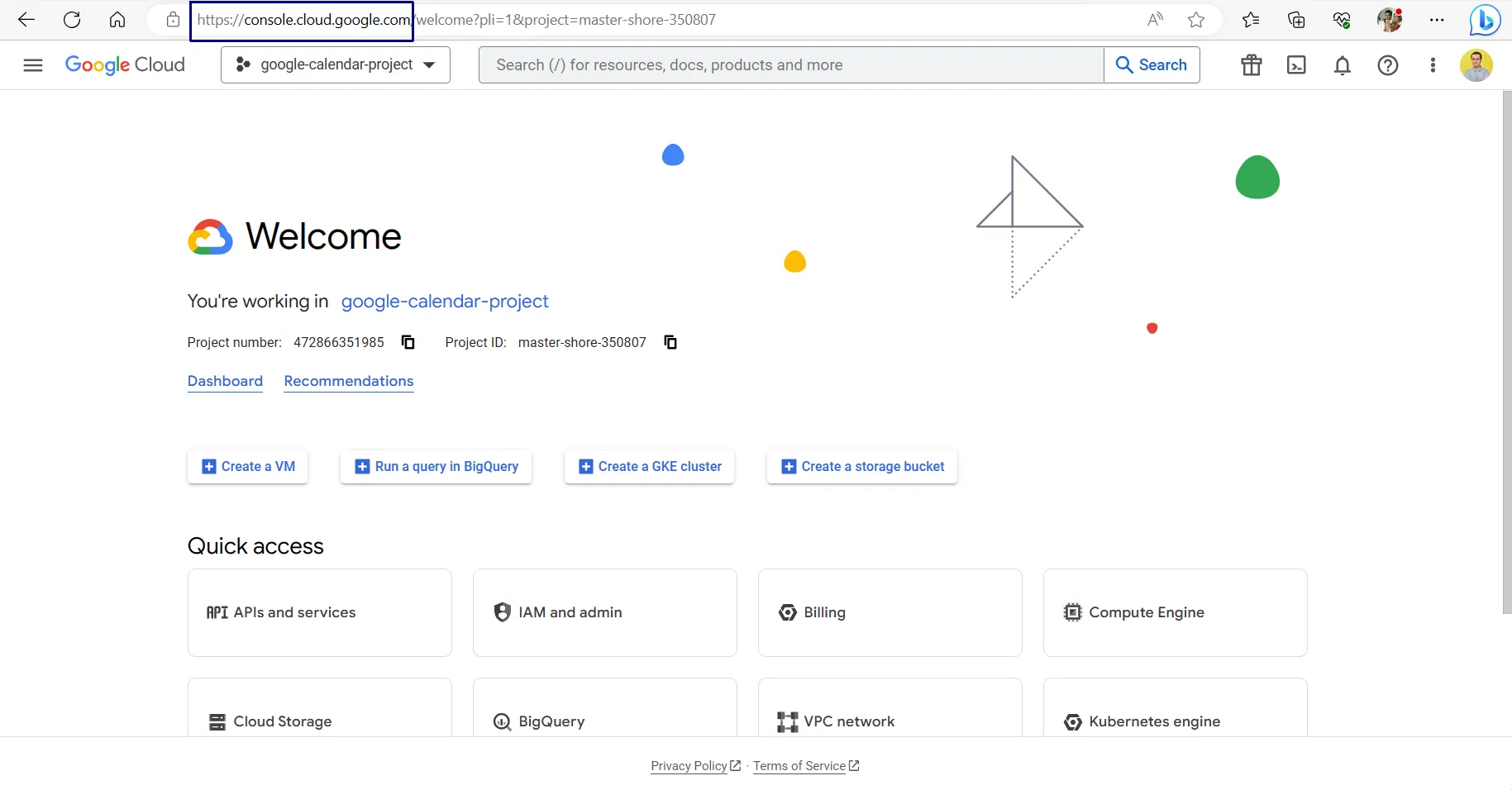
Task: Open the Bing chat sidebar icon
Action: pos(1485,20)
